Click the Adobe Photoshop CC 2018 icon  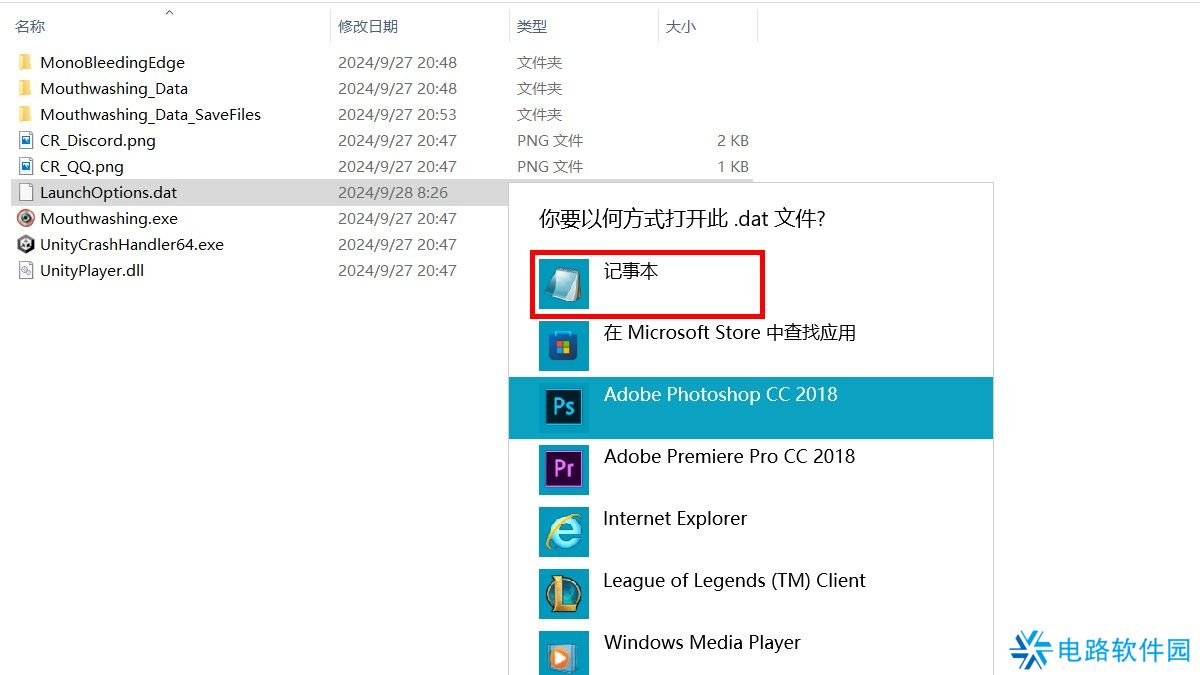point(564,408)
